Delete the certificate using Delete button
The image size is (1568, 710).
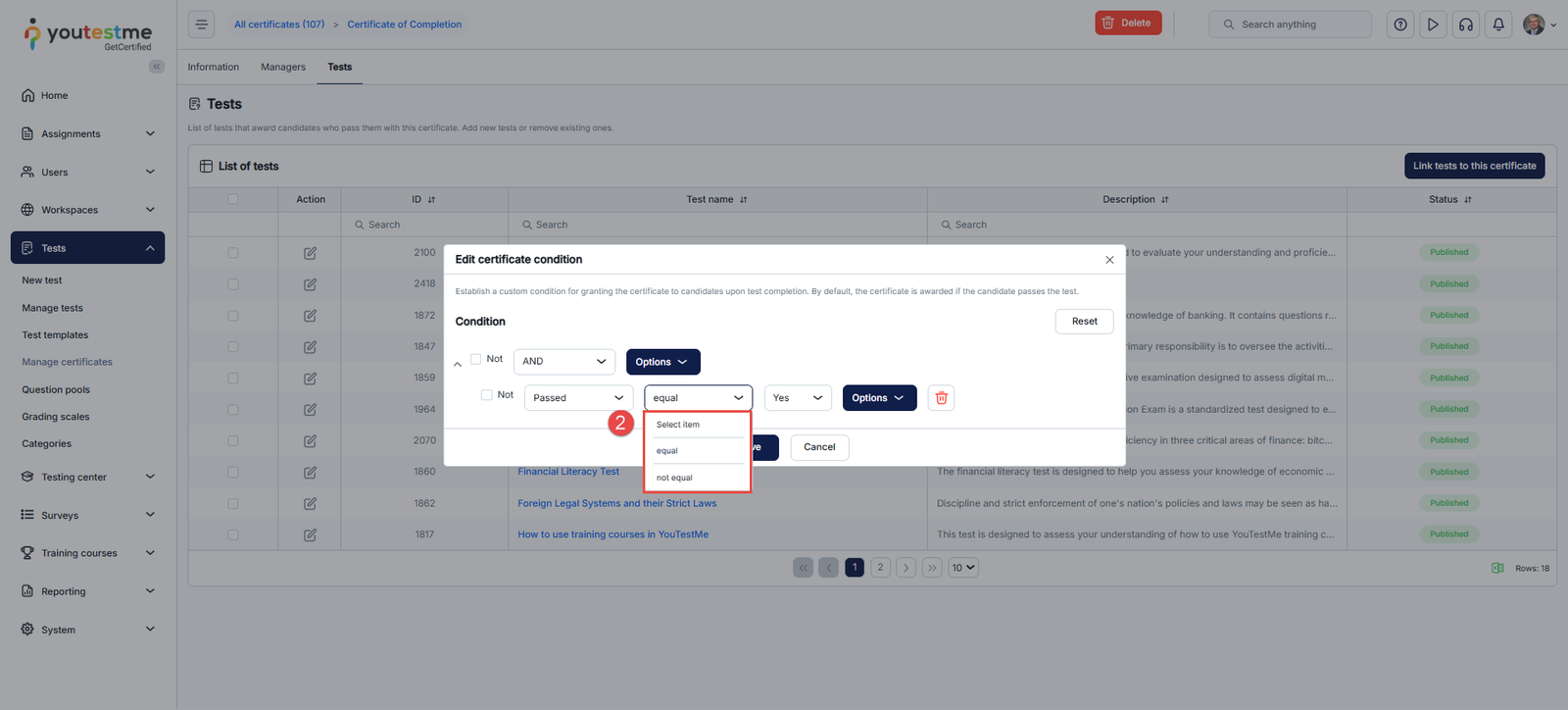point(1128,24)
